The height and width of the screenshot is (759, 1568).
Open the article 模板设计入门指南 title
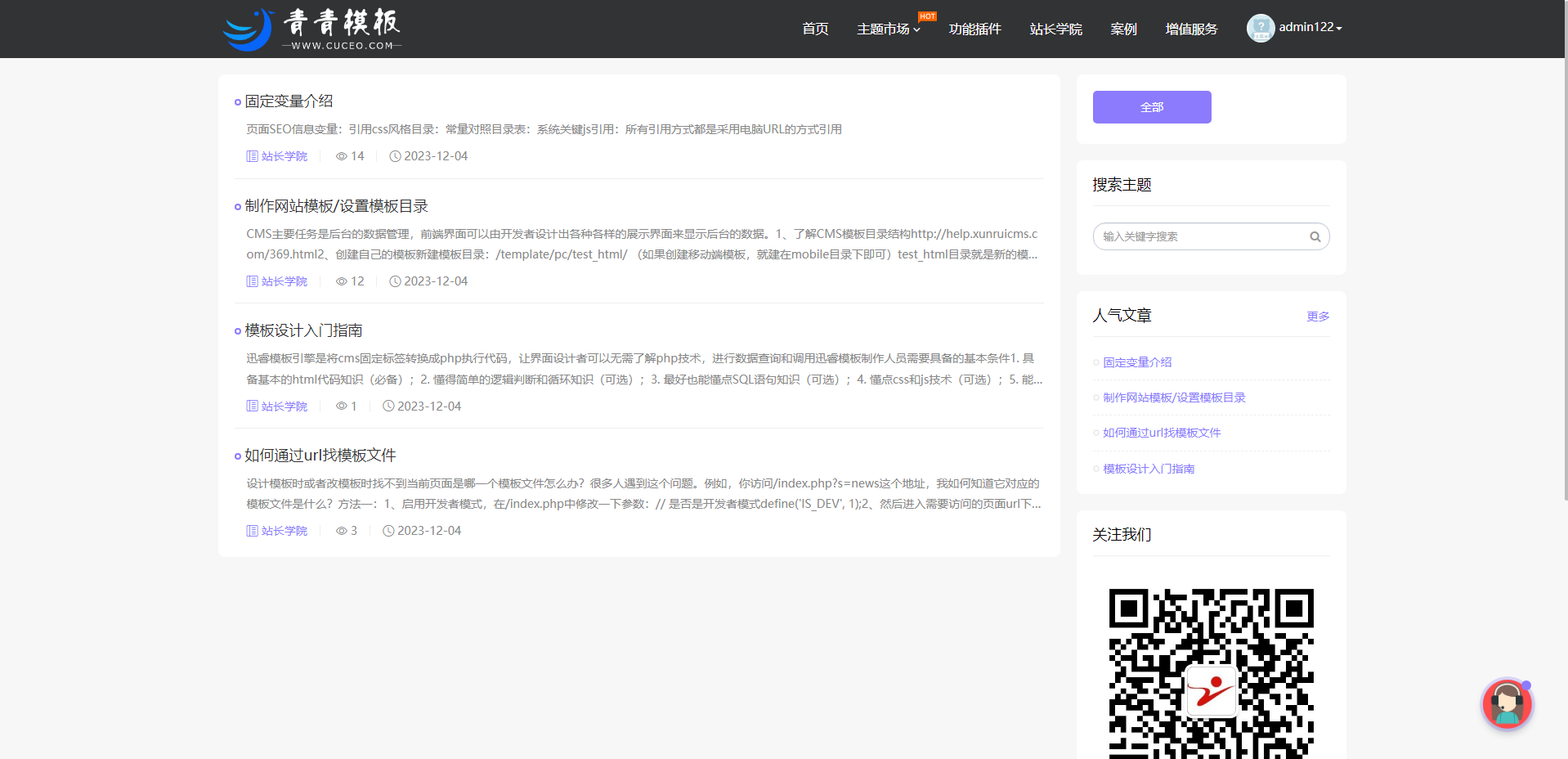[x=303, y=330]
